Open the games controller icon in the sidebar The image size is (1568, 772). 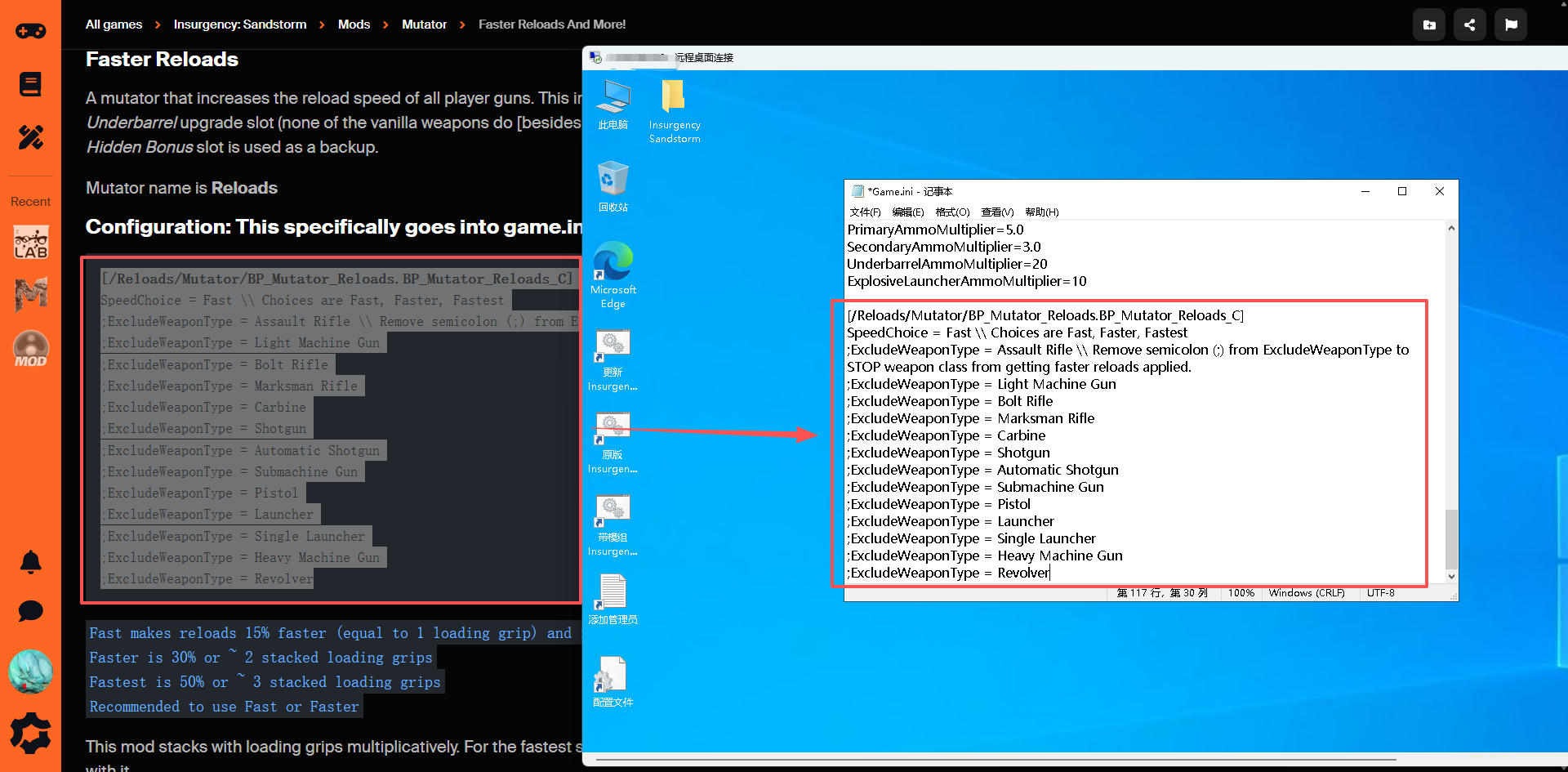(31, 31)
